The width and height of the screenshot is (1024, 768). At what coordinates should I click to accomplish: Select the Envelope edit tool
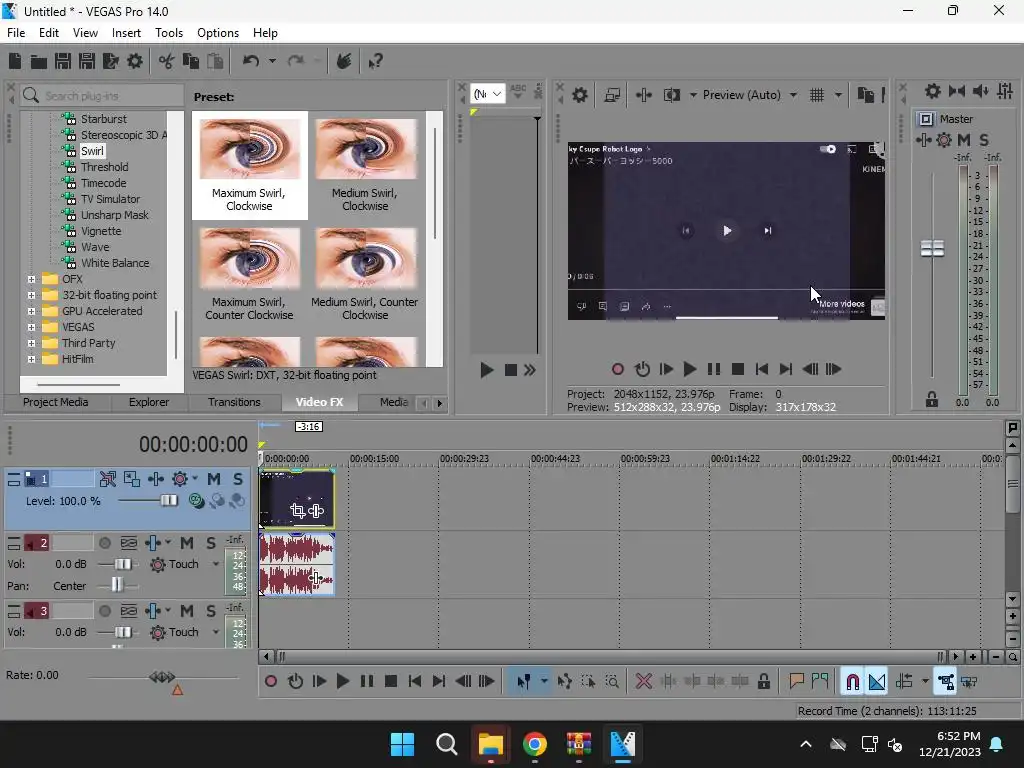[x=564, y=682]
